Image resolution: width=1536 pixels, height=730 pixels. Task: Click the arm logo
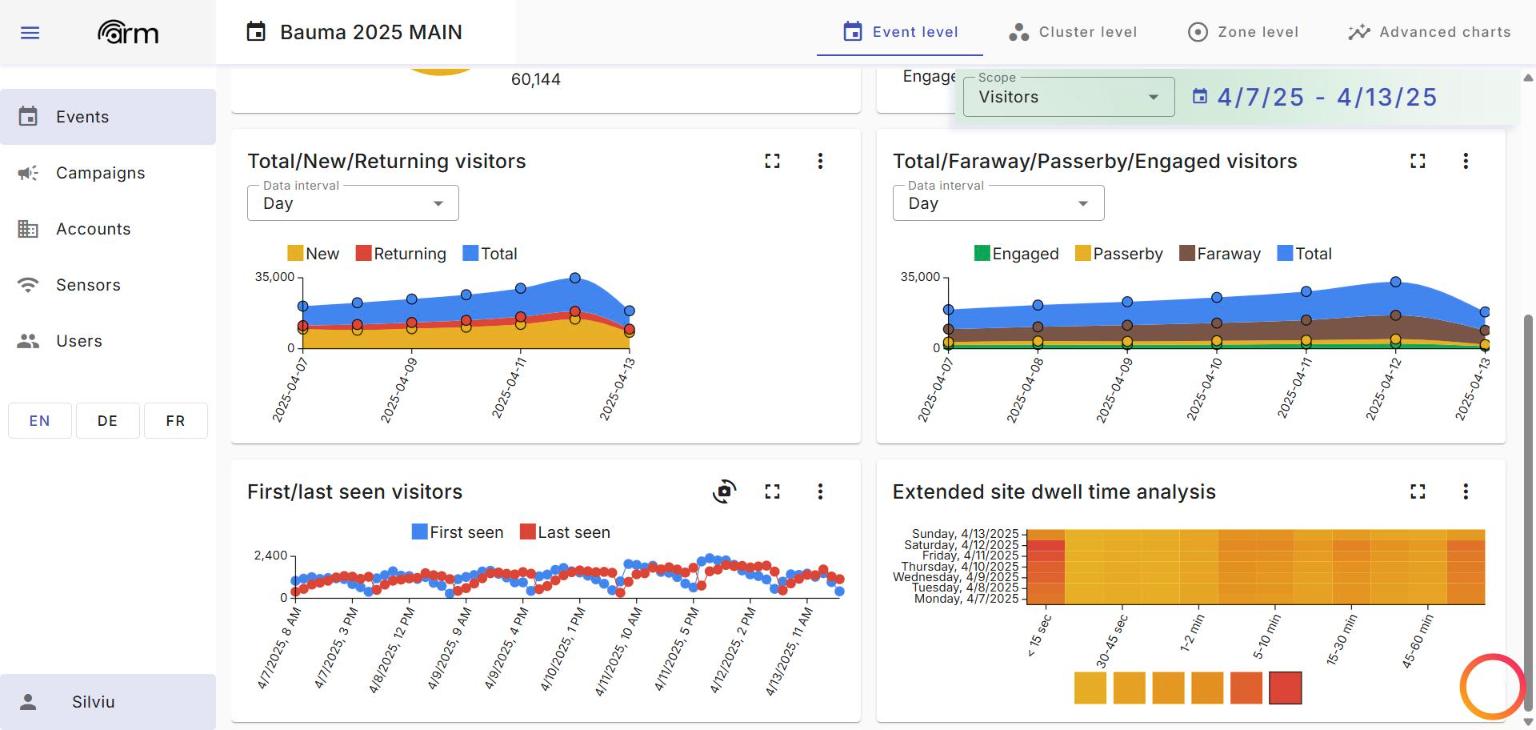(x=128, y=32)
